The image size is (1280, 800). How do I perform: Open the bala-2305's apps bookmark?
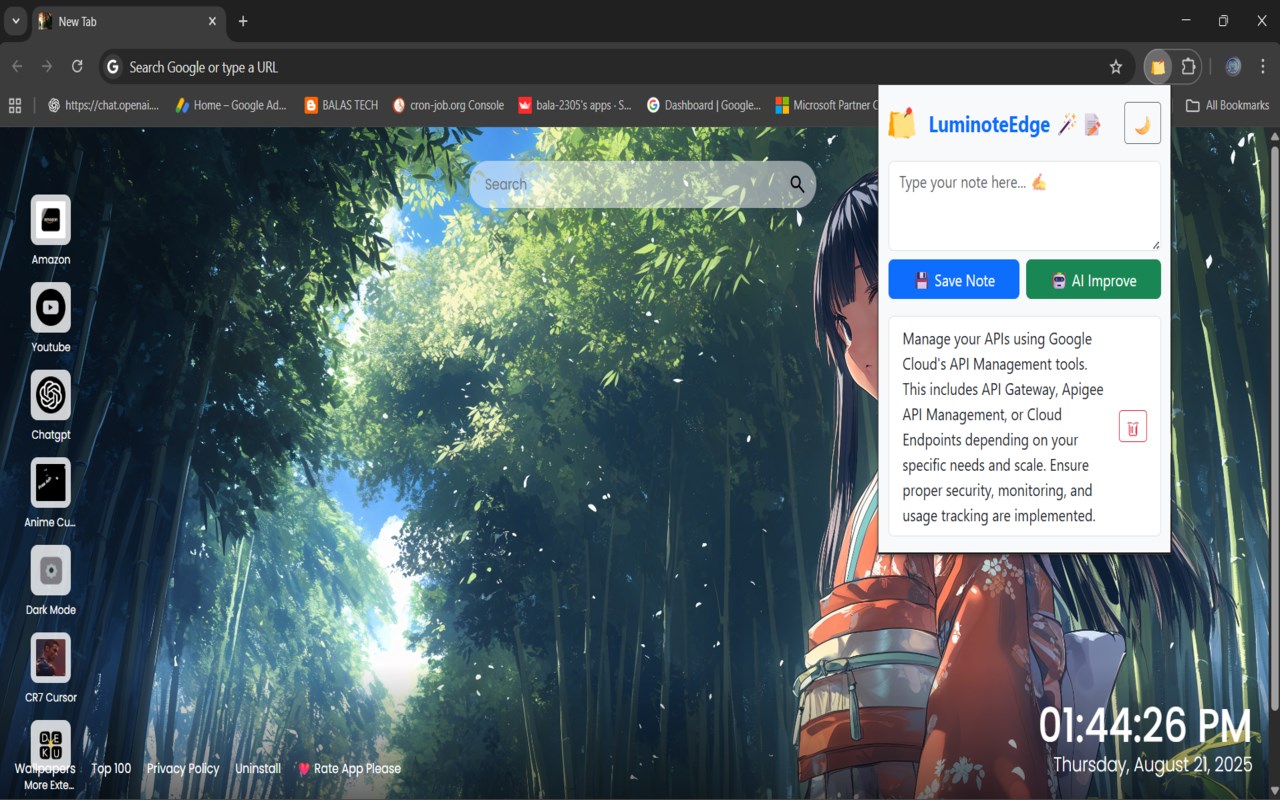point(575,105)
